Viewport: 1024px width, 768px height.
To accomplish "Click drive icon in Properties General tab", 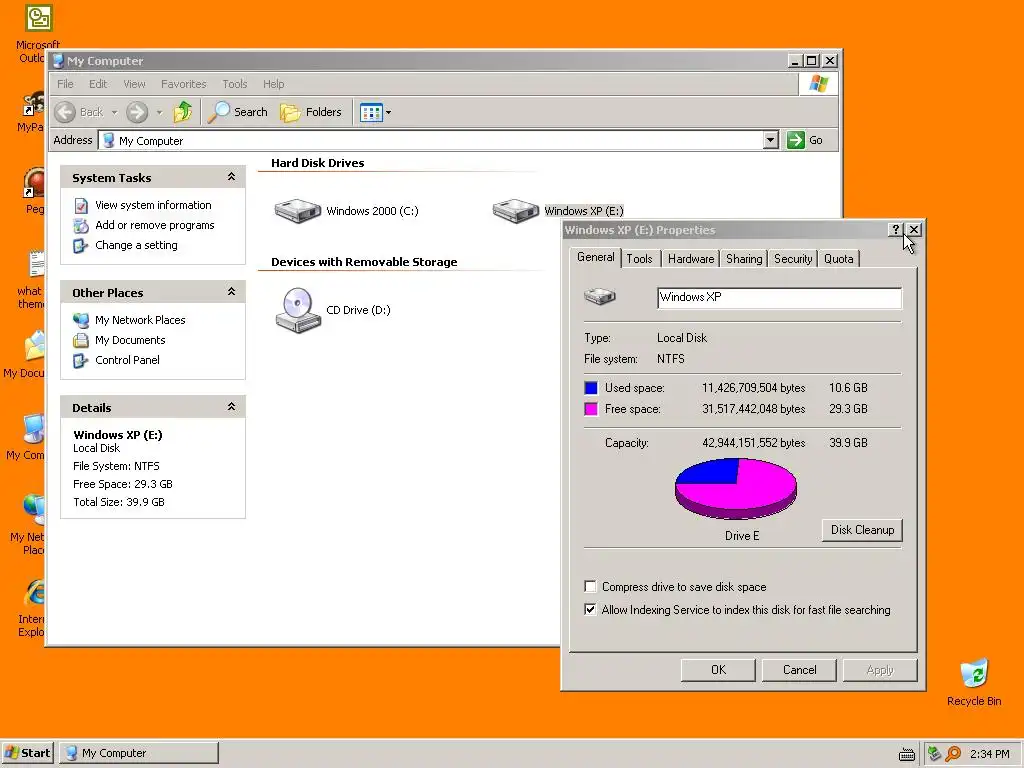I will 600,296.
